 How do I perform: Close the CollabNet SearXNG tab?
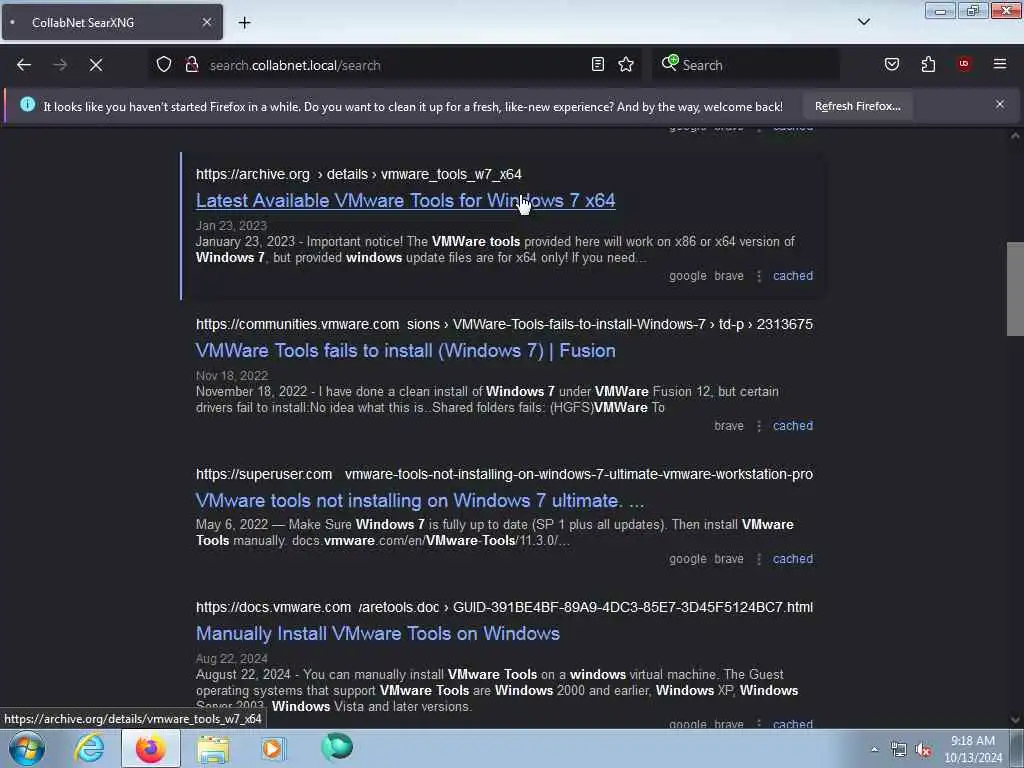coord(206,22)
